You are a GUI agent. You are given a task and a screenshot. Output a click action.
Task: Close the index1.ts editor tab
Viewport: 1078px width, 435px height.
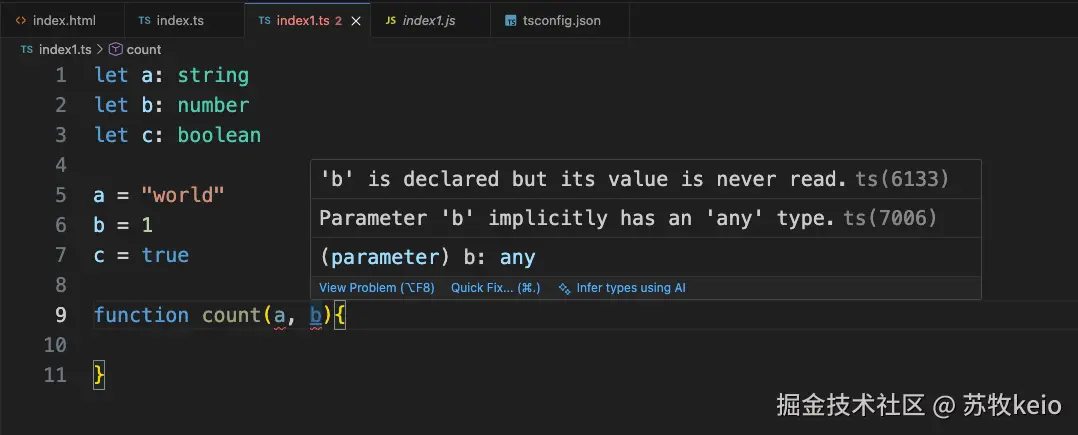(356, 20)
